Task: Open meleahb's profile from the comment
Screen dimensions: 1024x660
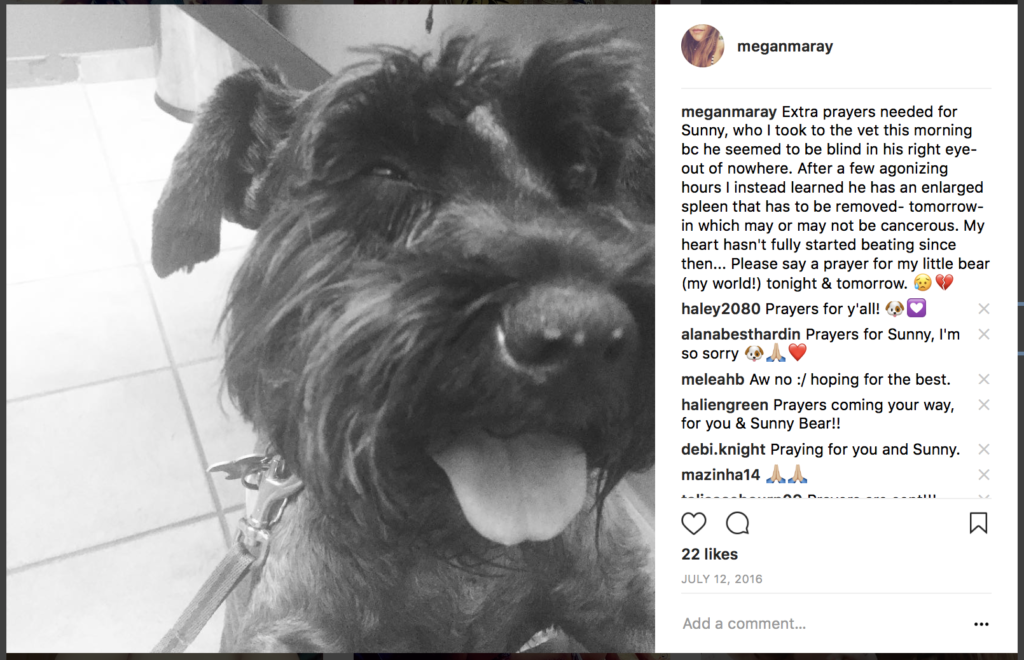Action: tap(712, 379)
